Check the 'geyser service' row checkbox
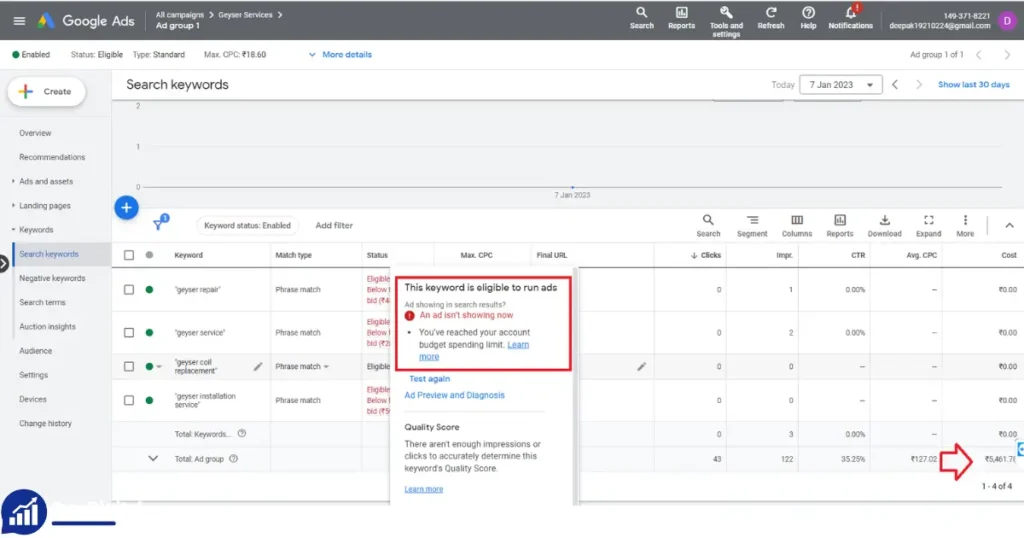Screen dimensions: 1024x538 coord(129,332)
